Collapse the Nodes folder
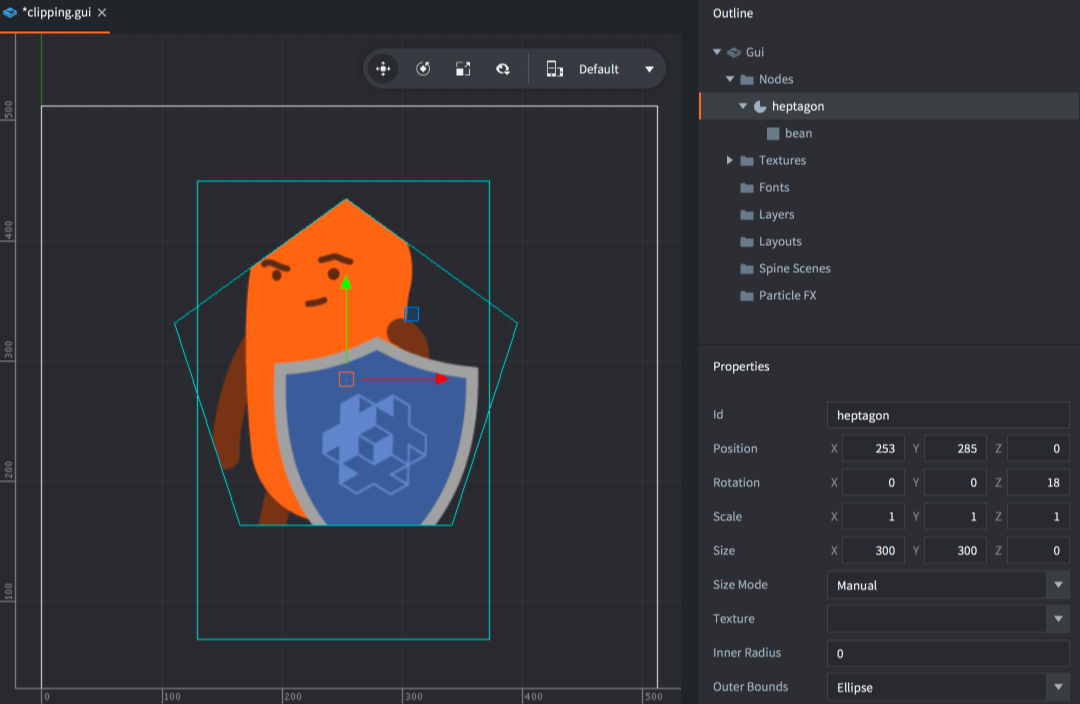Viewport: 1080px width, 704px height. click(x=729, y=79)
